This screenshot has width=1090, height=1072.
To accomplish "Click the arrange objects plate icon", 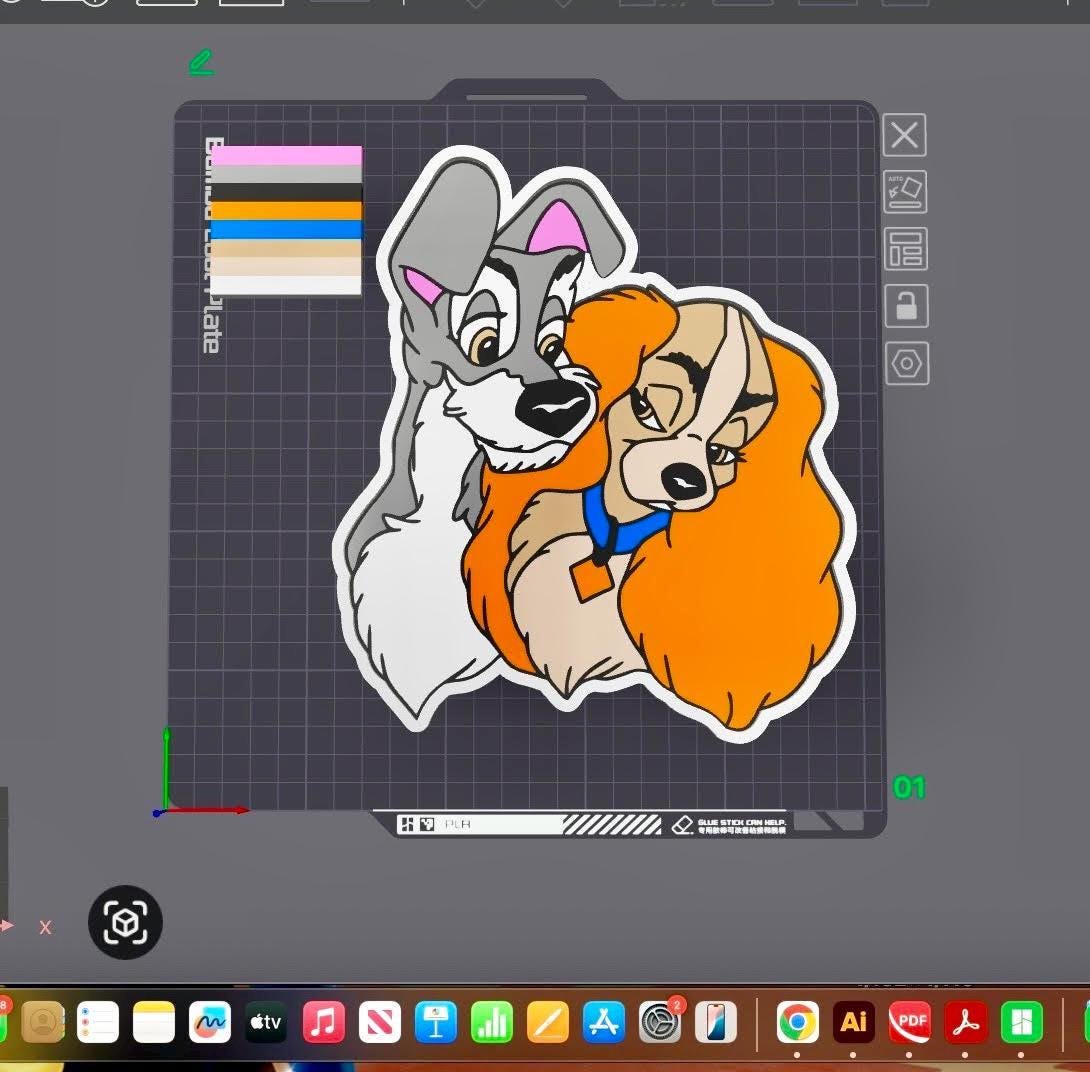I will pos(906,249).
